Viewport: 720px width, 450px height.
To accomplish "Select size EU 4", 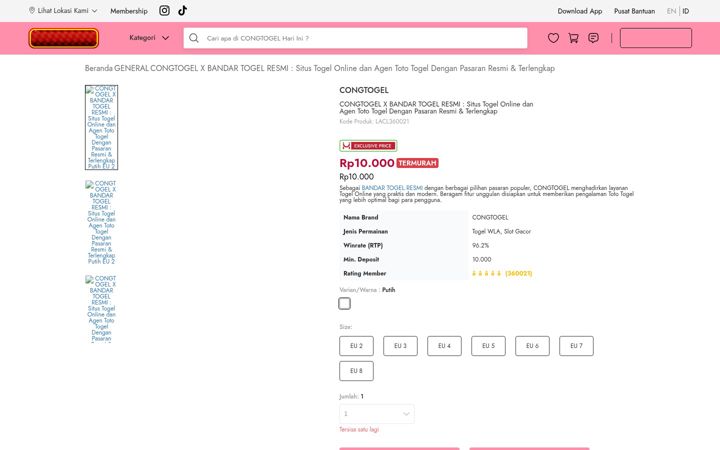I will point(444,346).
